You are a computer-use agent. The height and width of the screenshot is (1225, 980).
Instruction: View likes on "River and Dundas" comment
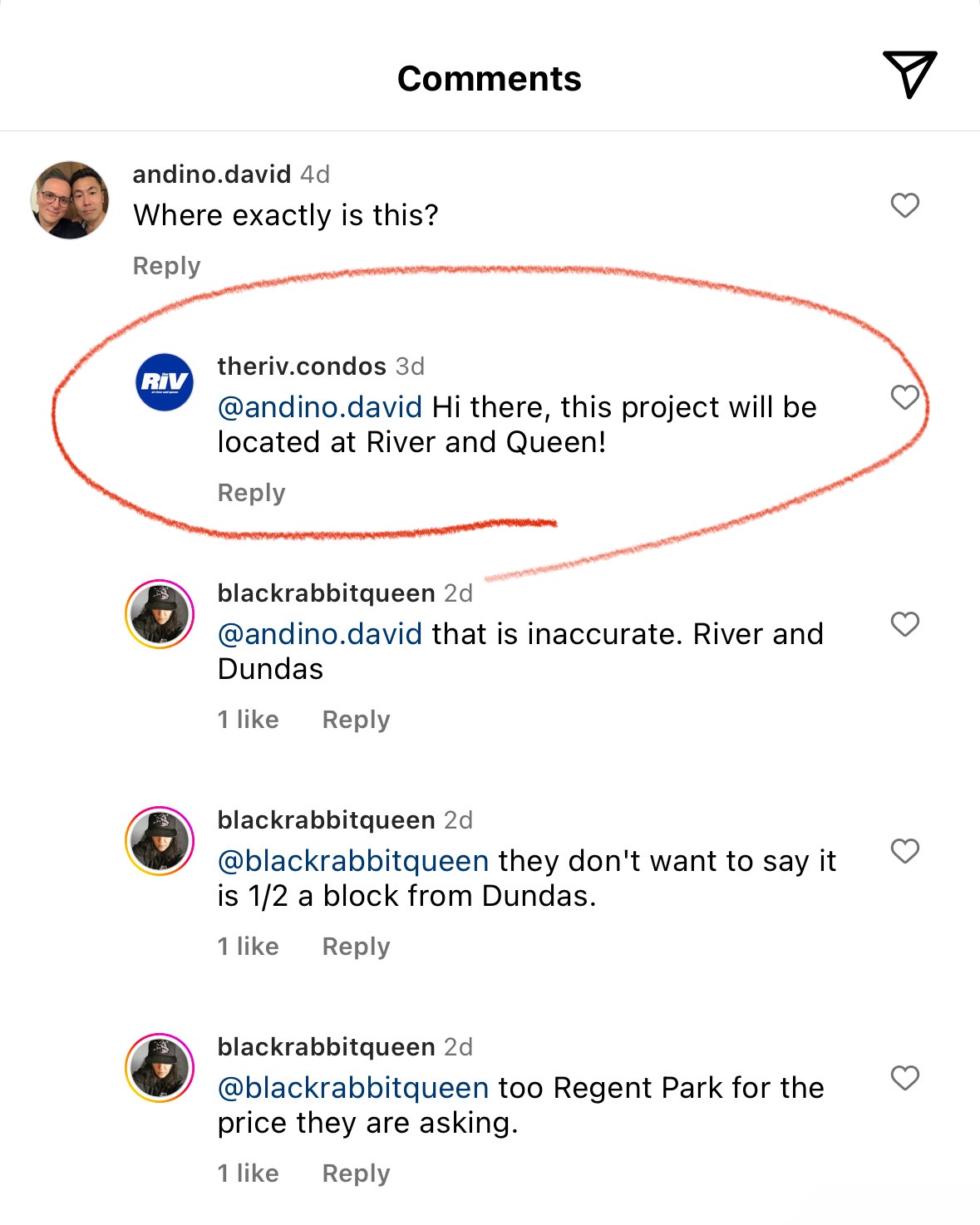coord(248,720)
